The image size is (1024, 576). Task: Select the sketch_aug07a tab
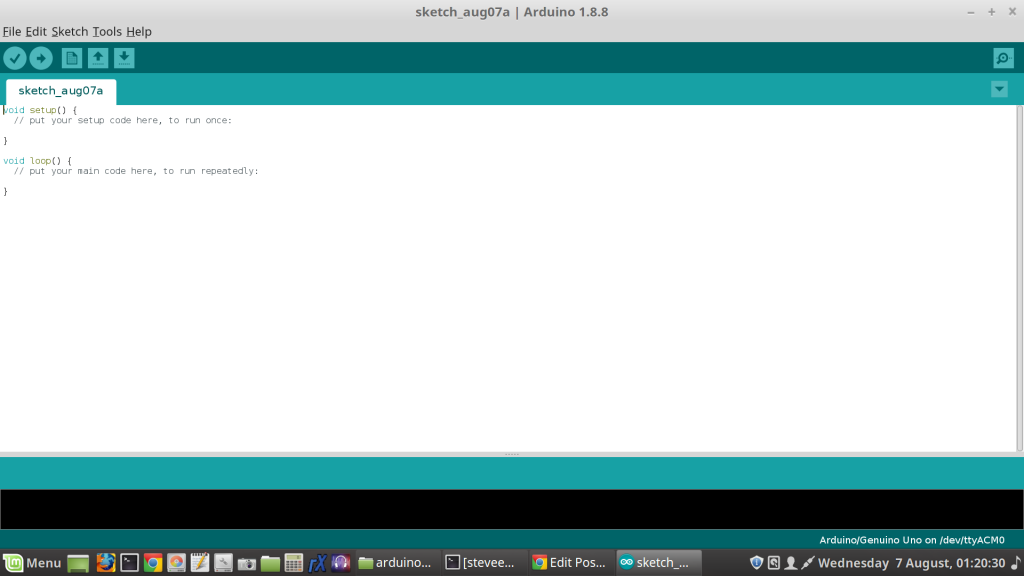(61, 91)
